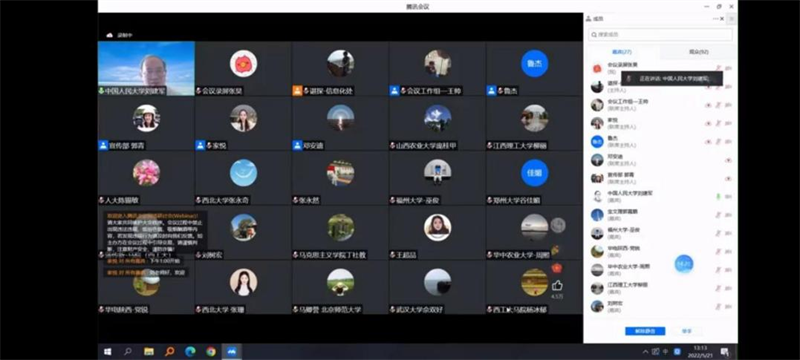Image resolution: width=800 pixels, height=360 pixels.
Task: Click the blue host badge on 会议工作组—王帅 tile
Action: tap(394, 91)
